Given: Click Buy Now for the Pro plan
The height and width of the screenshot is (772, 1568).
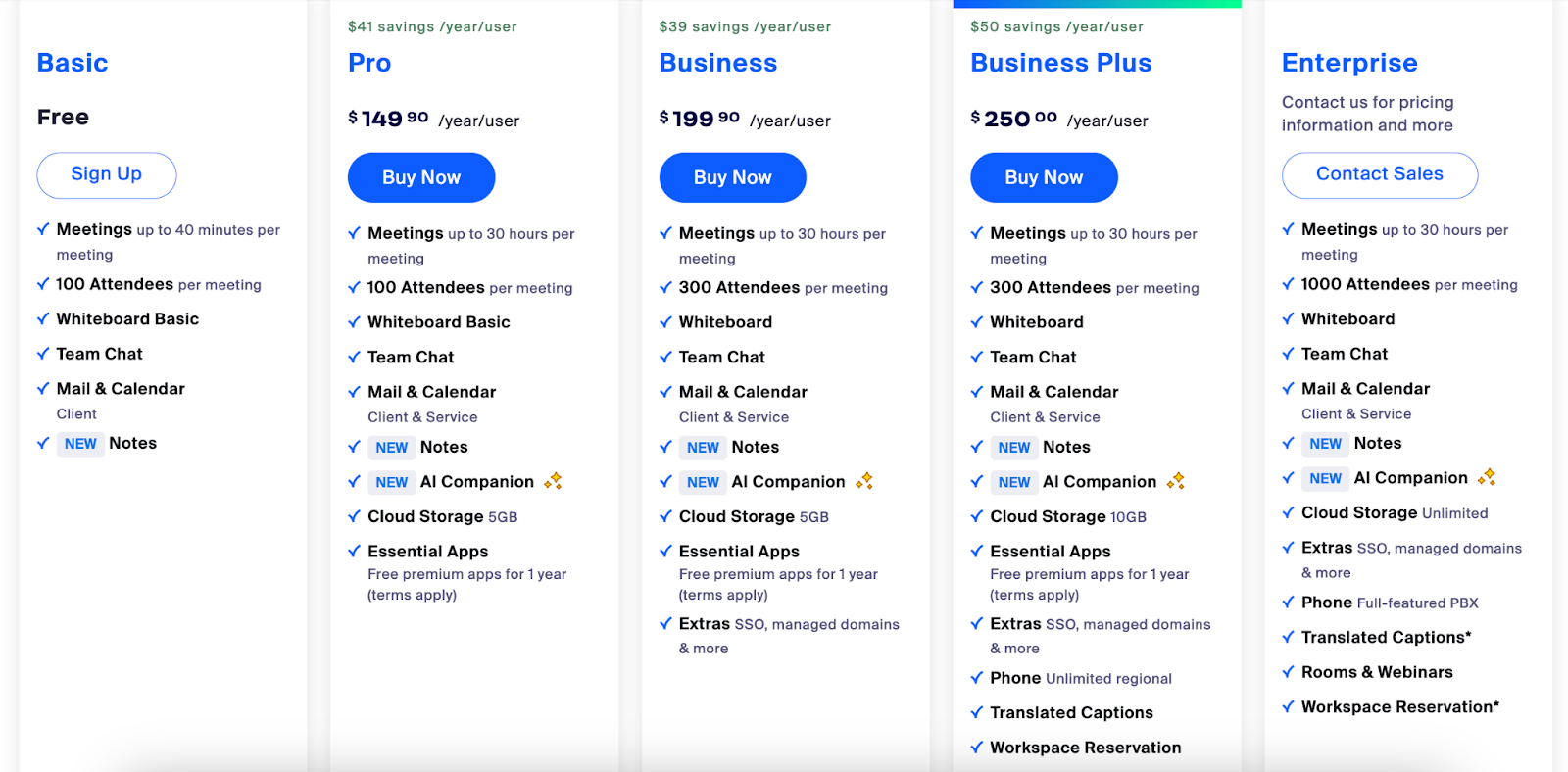Looking at the screenshot, I should pyautogui.click(x=421, y=177).
